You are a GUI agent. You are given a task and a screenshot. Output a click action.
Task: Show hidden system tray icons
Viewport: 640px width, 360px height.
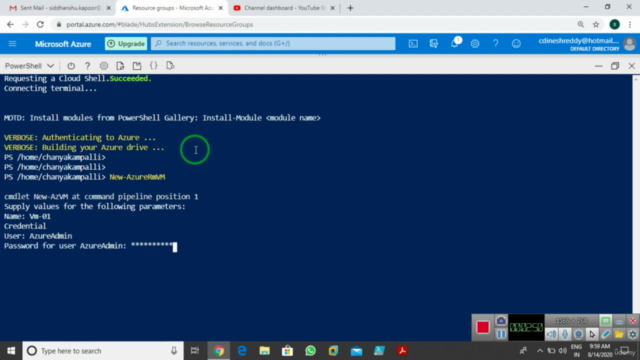tap(540, 351)
